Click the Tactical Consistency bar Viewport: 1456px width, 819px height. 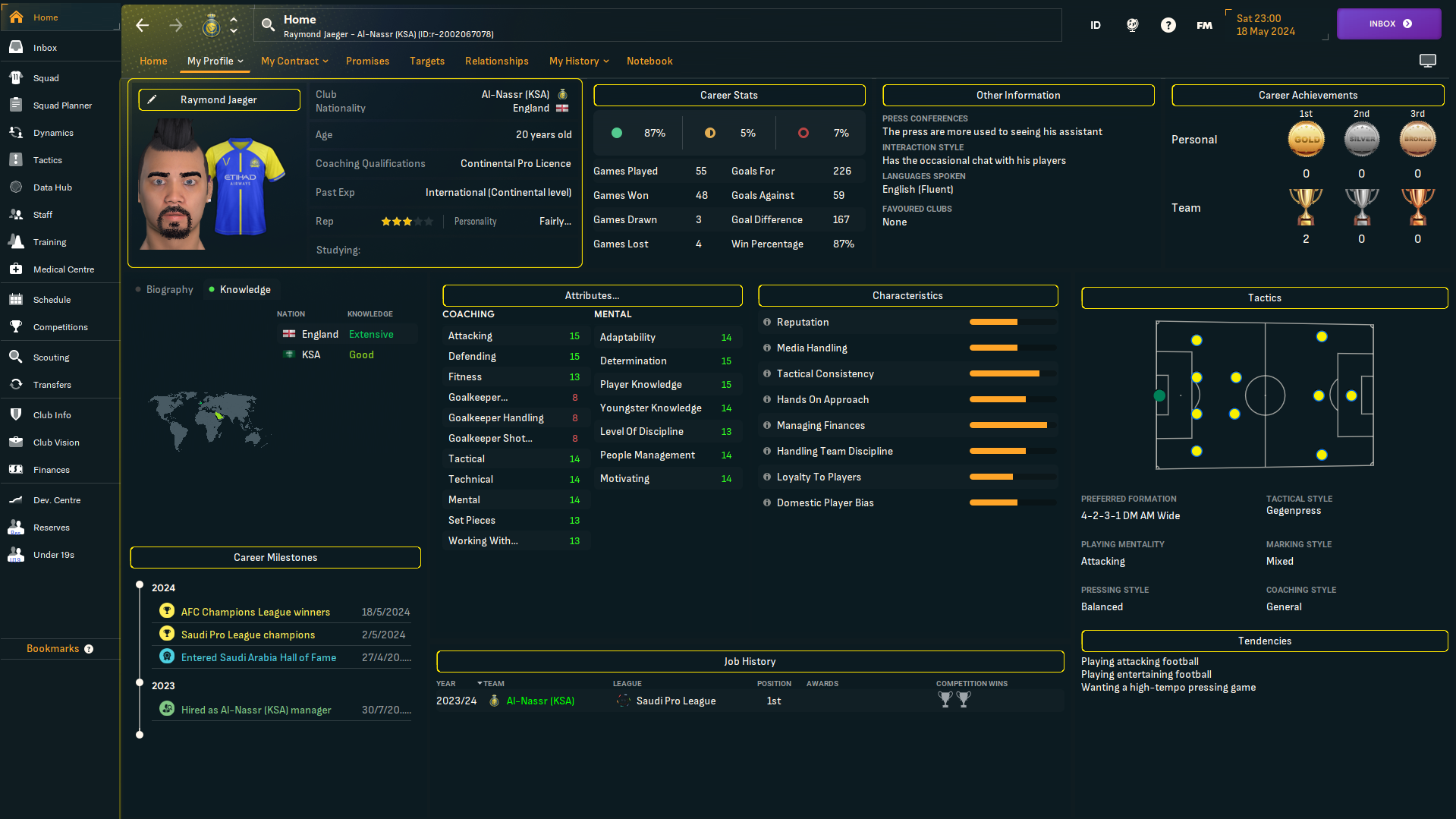[1012, 373]
